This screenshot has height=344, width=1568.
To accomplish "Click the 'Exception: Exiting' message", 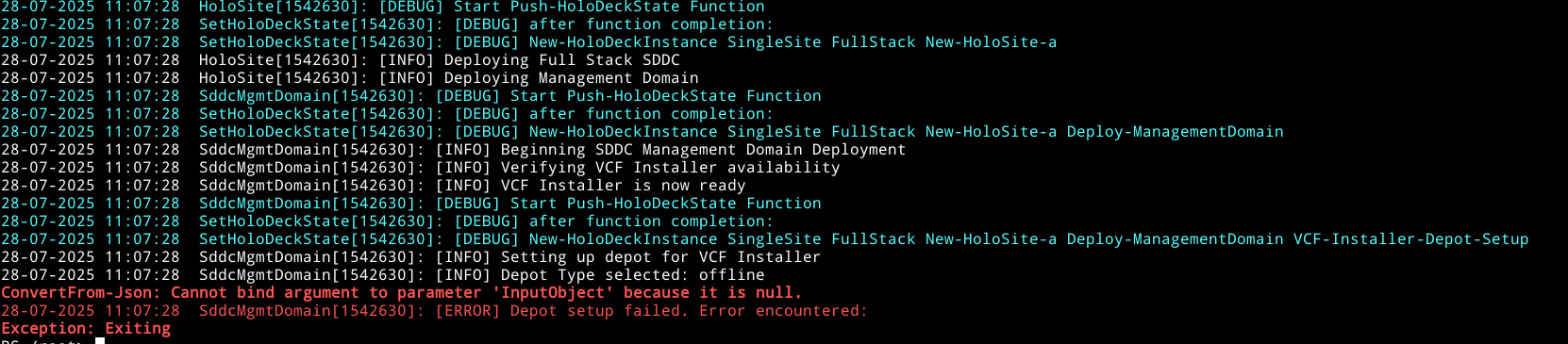I will click(86, 329).
